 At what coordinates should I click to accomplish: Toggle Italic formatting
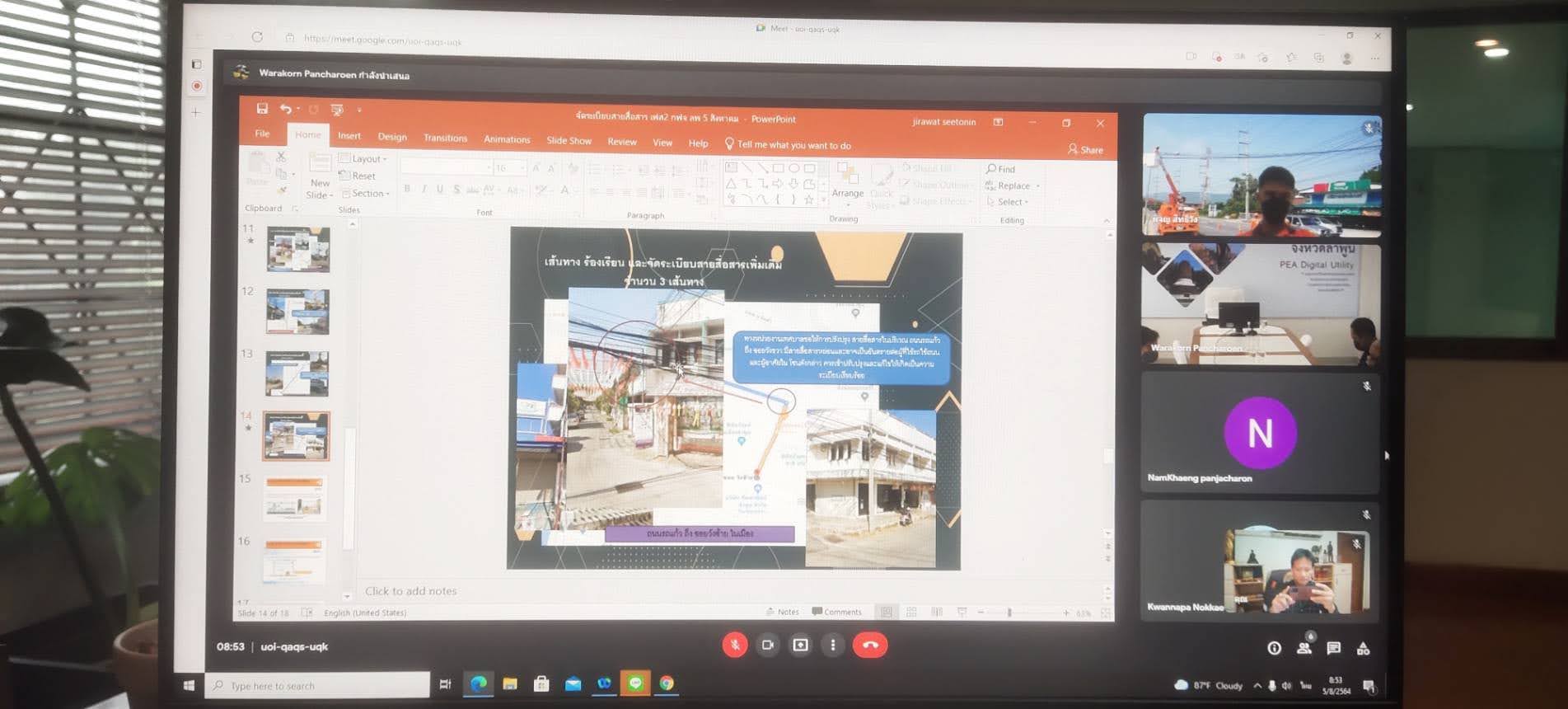(x=424, y=189)
